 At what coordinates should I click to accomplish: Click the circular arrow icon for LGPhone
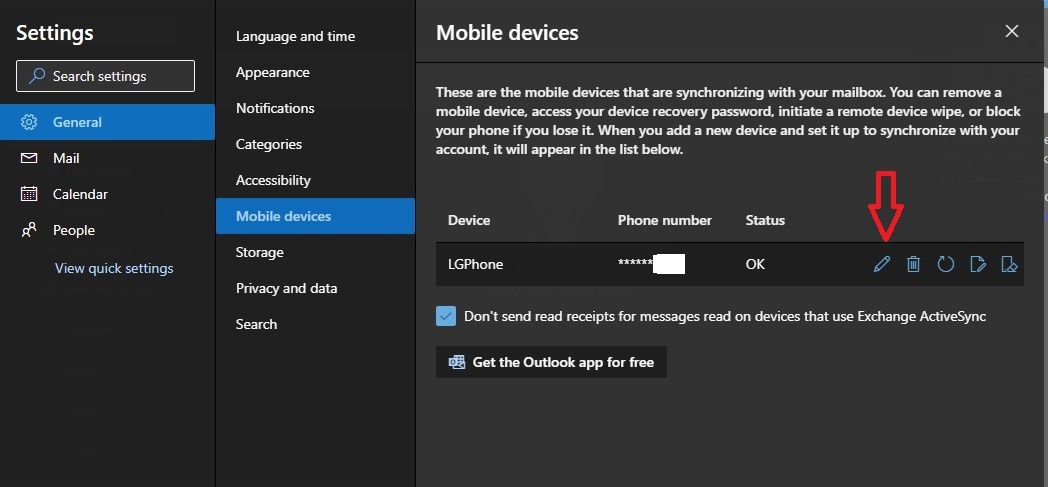point(945,264)
